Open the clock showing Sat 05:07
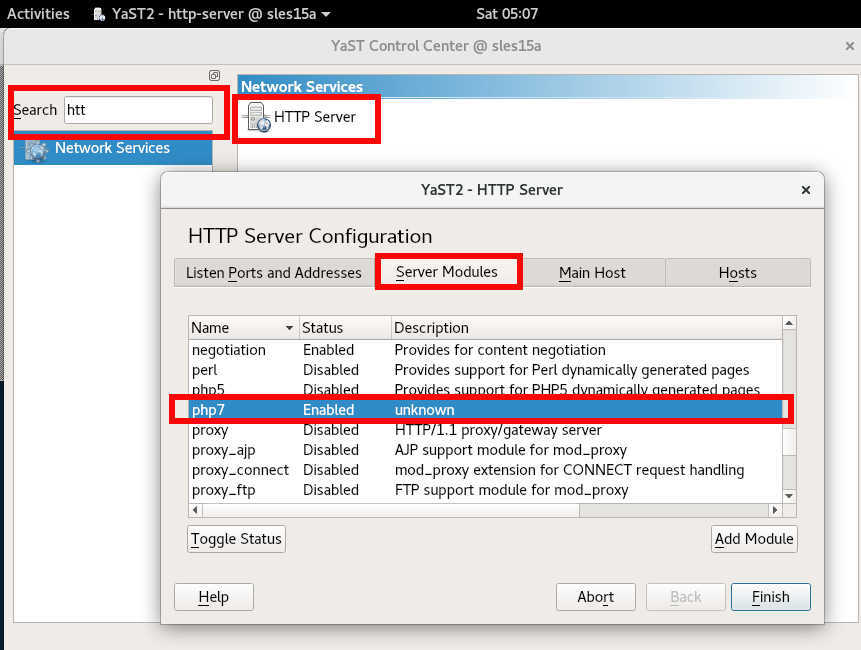 tap(507, 14)
